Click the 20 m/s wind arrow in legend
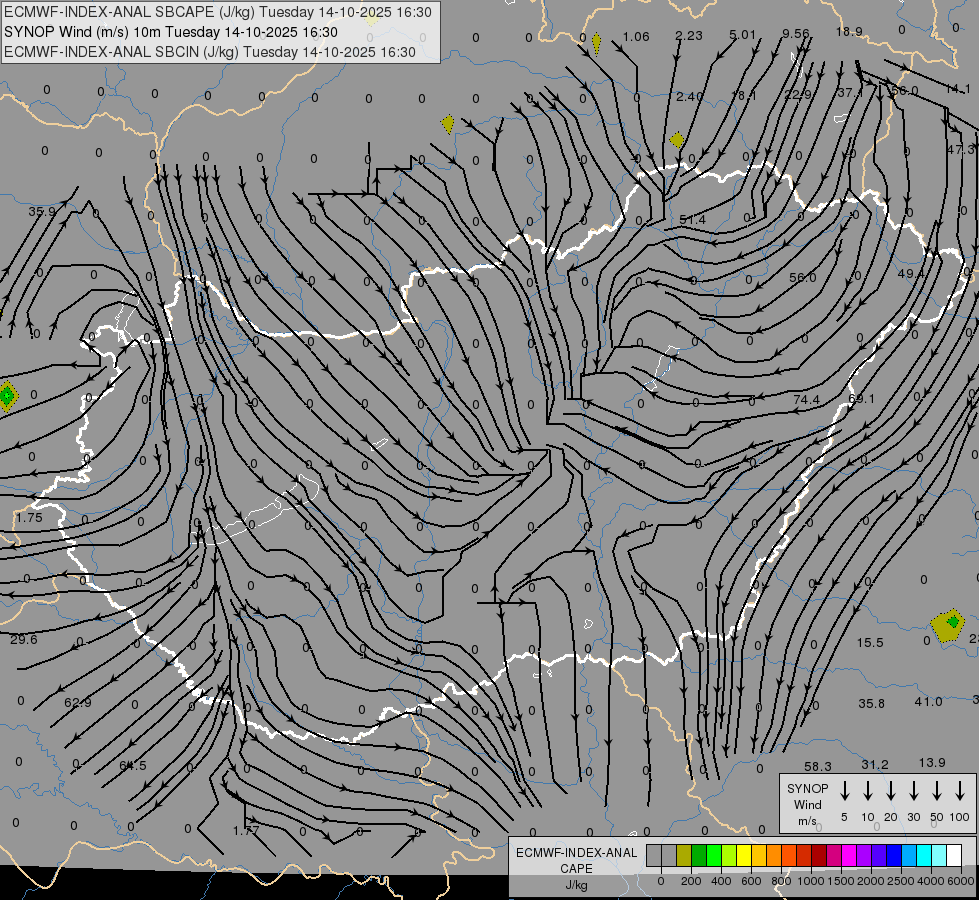 pyautogui.click(x=891, y=791)
